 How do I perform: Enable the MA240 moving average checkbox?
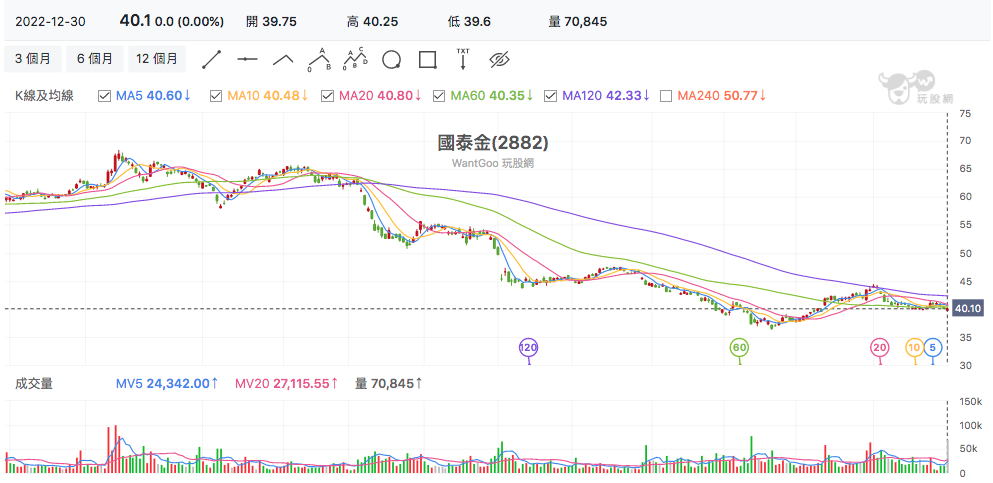[666, 96]
